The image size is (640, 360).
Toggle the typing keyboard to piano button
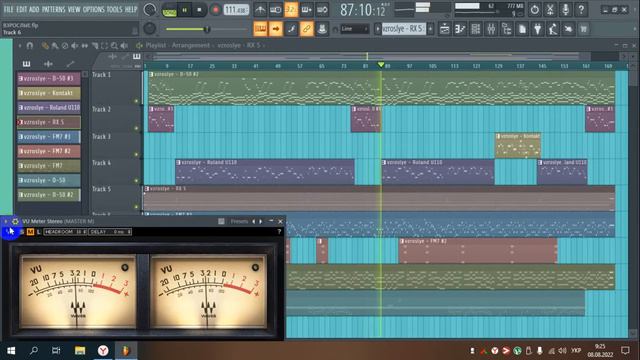tap(260, 29)
